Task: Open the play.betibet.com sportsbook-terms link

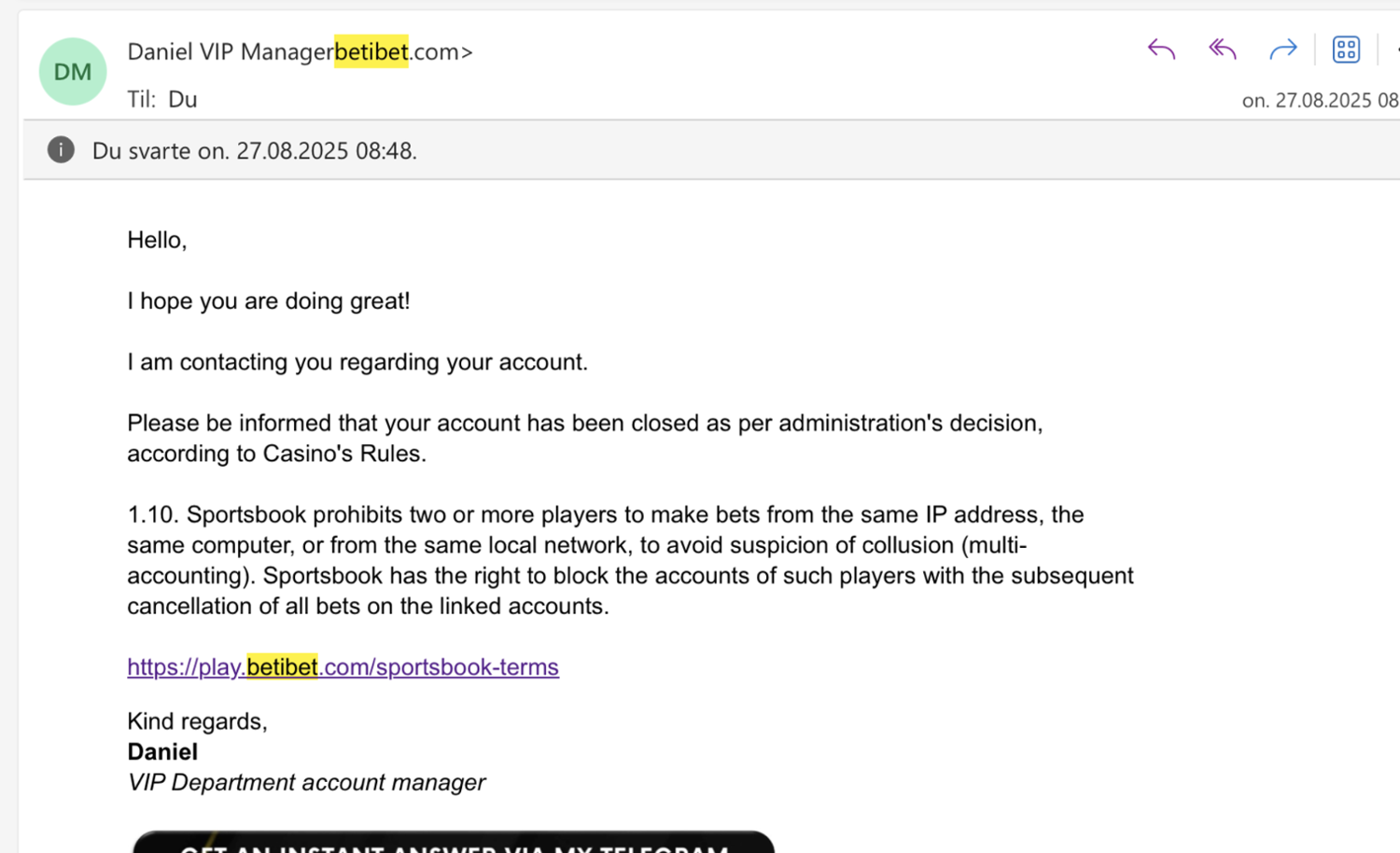Action: [343, 667]
